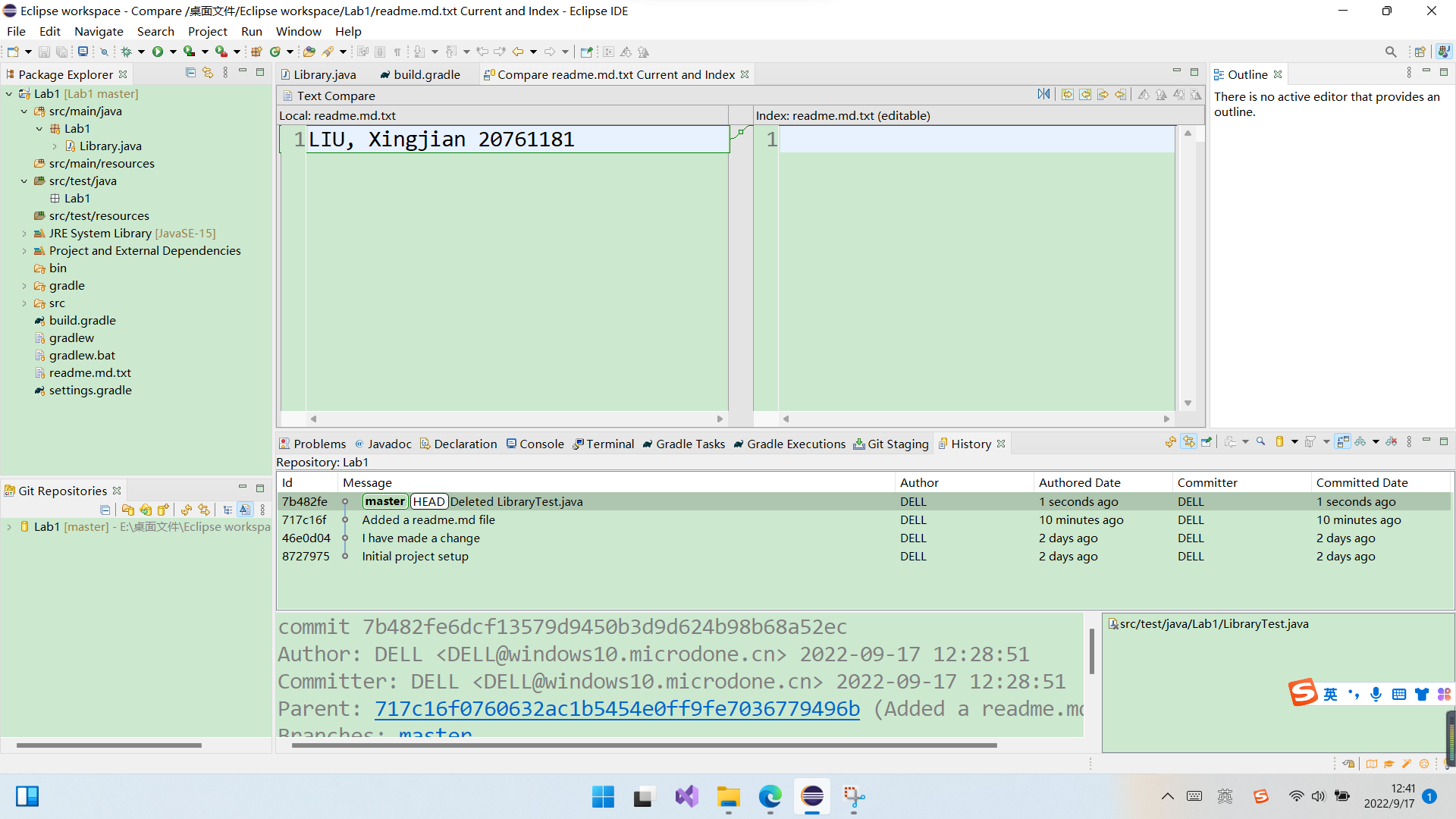Expand the src folder in Package Explorer

[23, 303]
